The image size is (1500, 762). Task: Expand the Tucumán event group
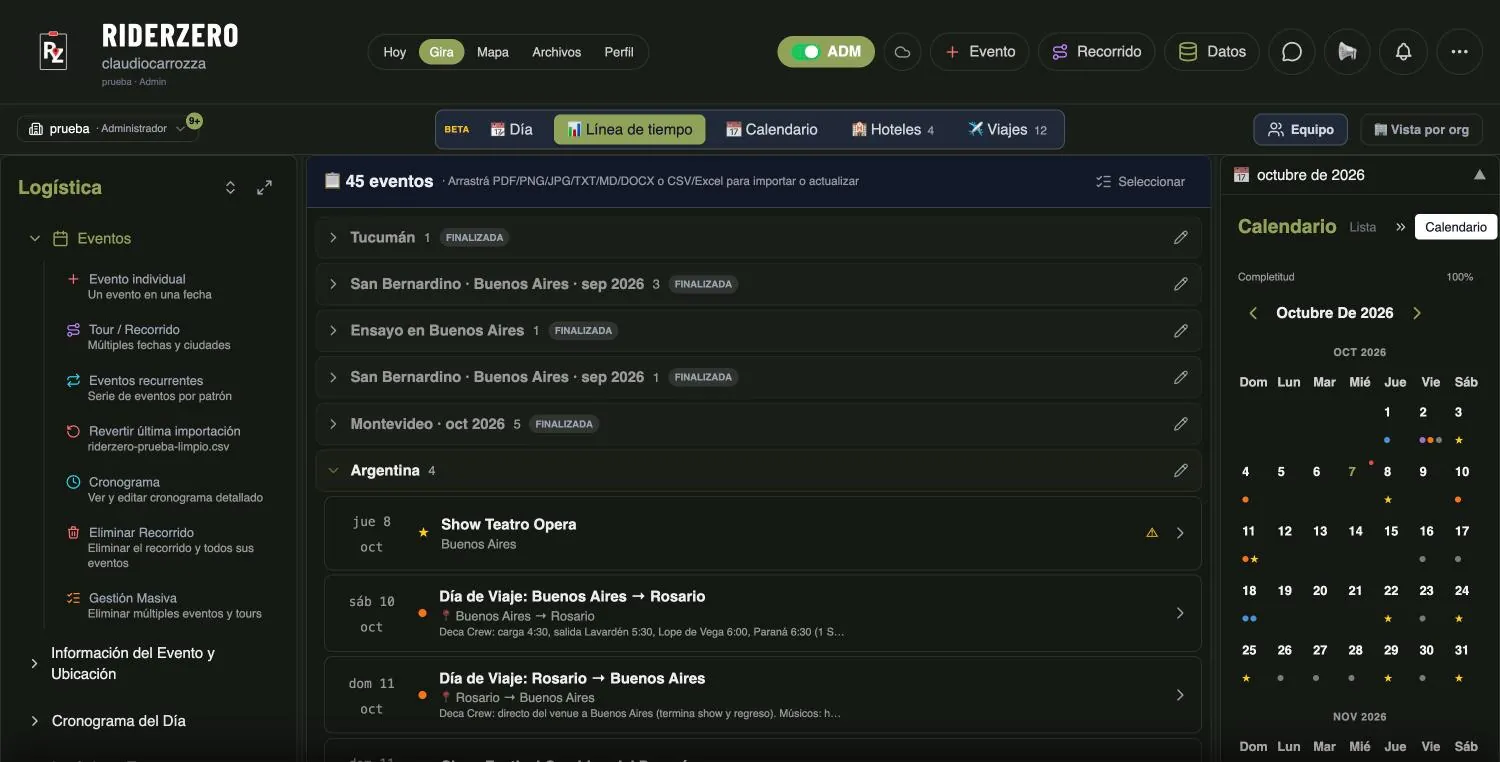333,238
